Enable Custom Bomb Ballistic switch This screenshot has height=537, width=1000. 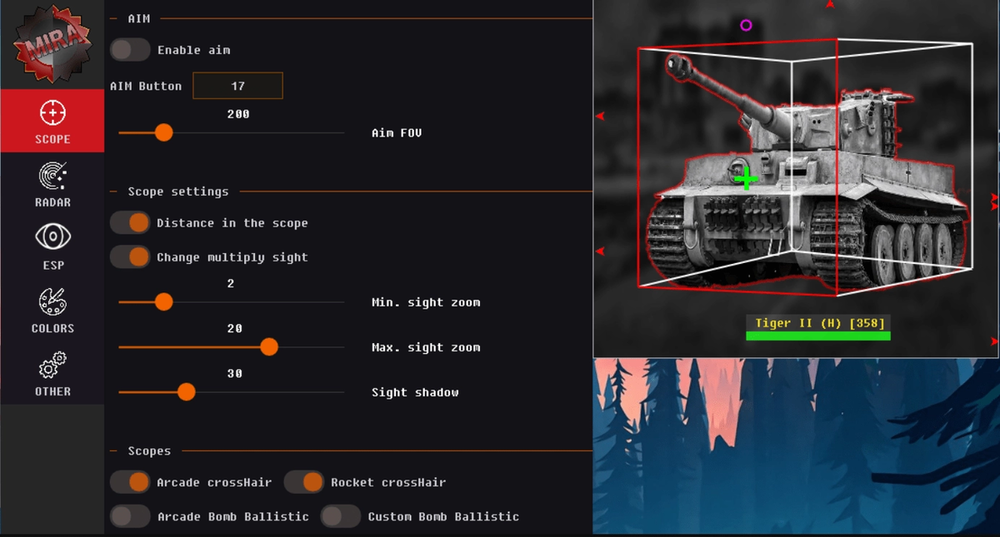click(x=340, y=516)
